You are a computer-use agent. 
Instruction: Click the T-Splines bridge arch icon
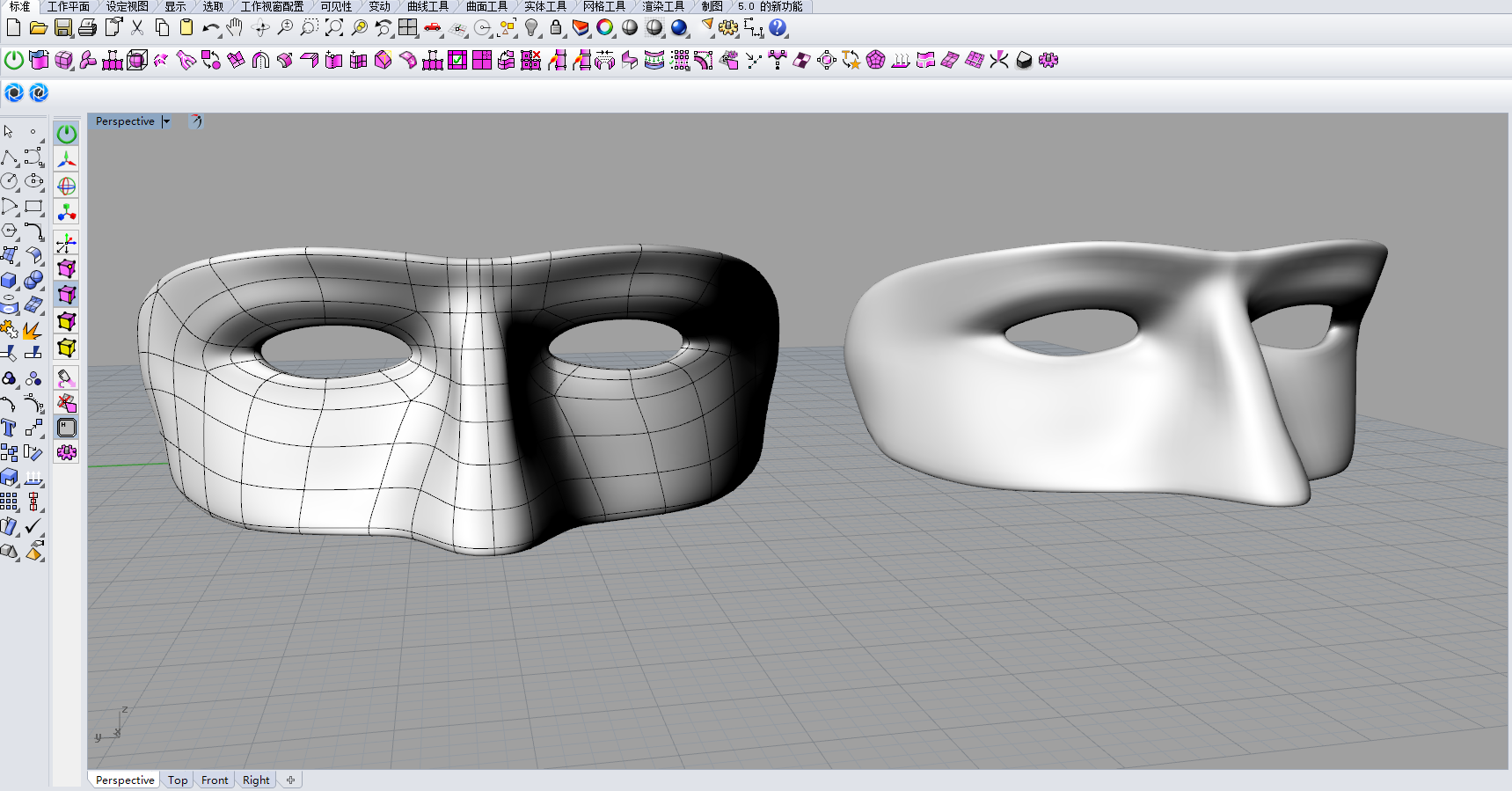[x=260, y=60]
